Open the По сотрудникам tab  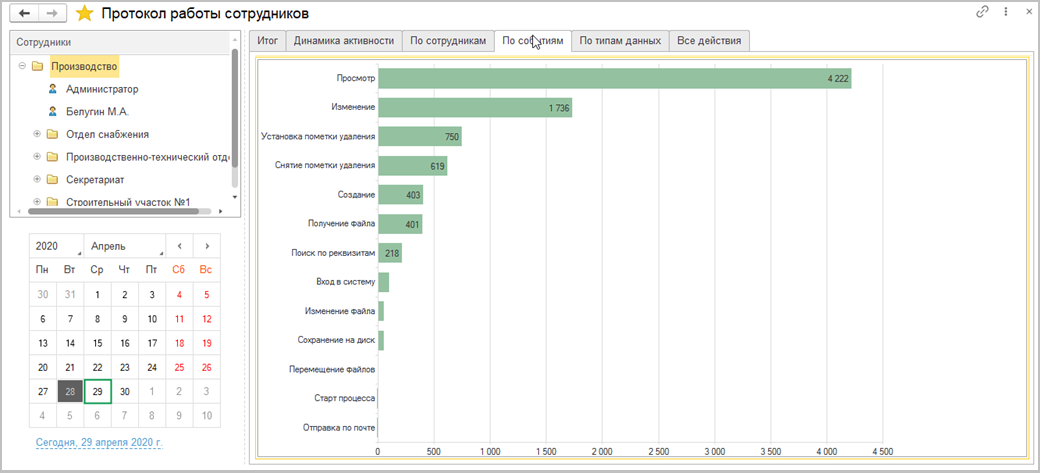[448, 40]
